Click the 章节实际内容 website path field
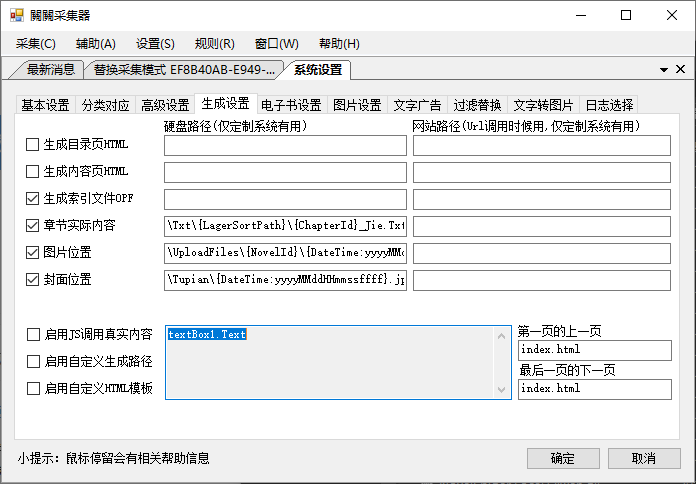 pyautogui.click(x=542, y=226)
